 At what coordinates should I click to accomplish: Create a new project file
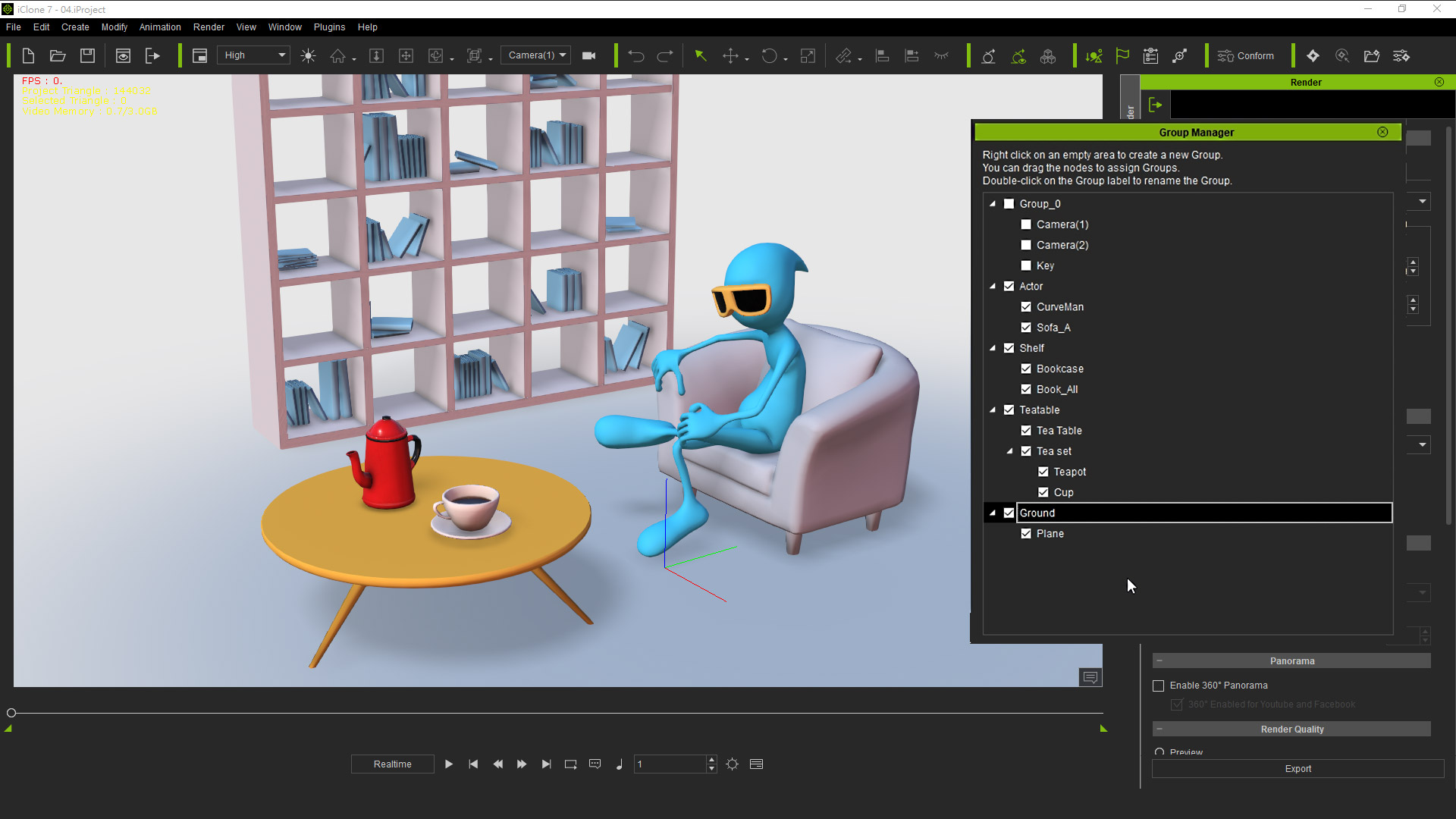pyautogui.click(x=28, y=55)
